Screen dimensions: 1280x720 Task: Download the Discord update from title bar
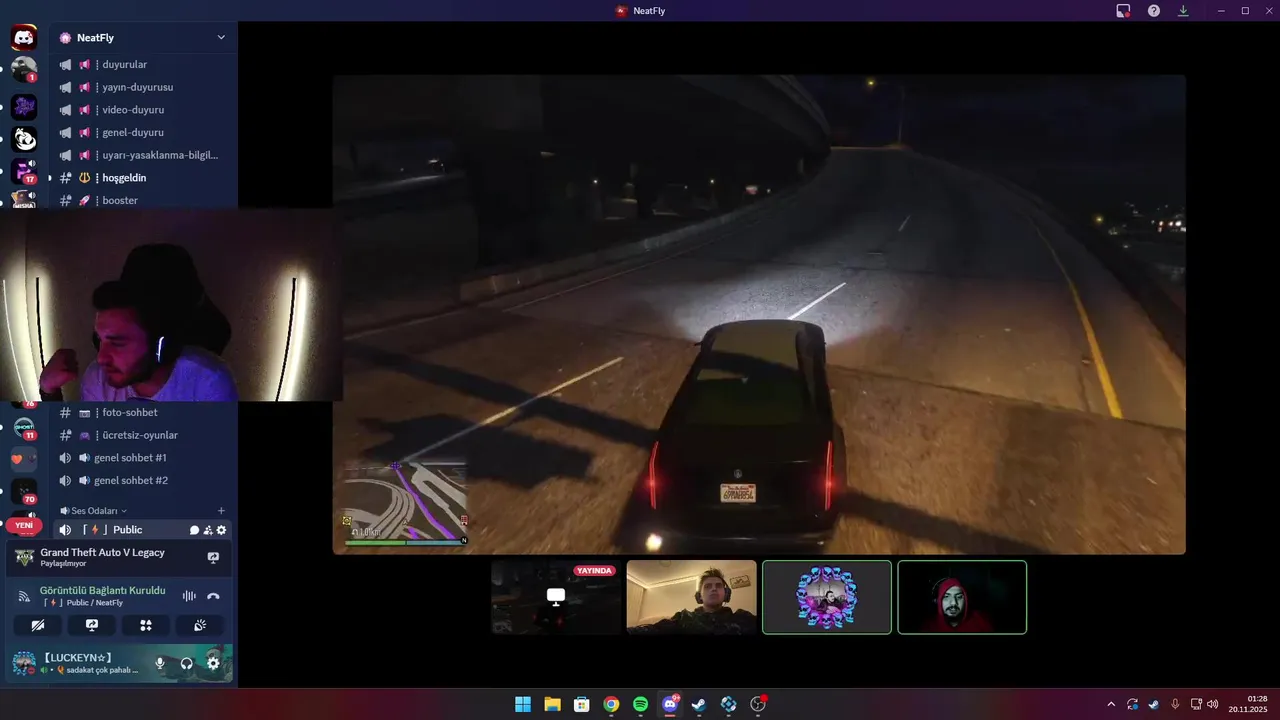click(1183, 11)
